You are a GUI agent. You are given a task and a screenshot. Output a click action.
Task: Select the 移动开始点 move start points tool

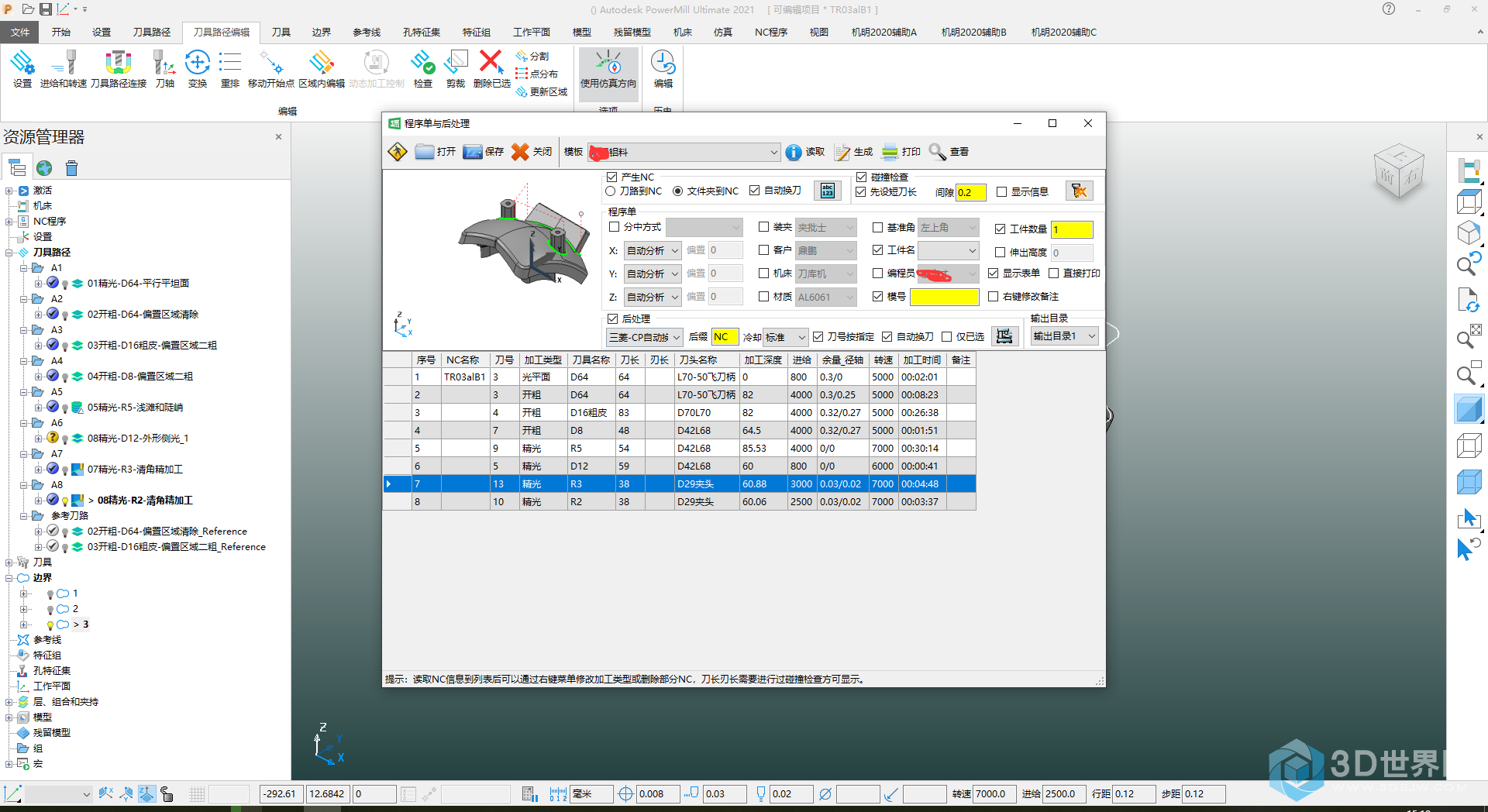271,69
